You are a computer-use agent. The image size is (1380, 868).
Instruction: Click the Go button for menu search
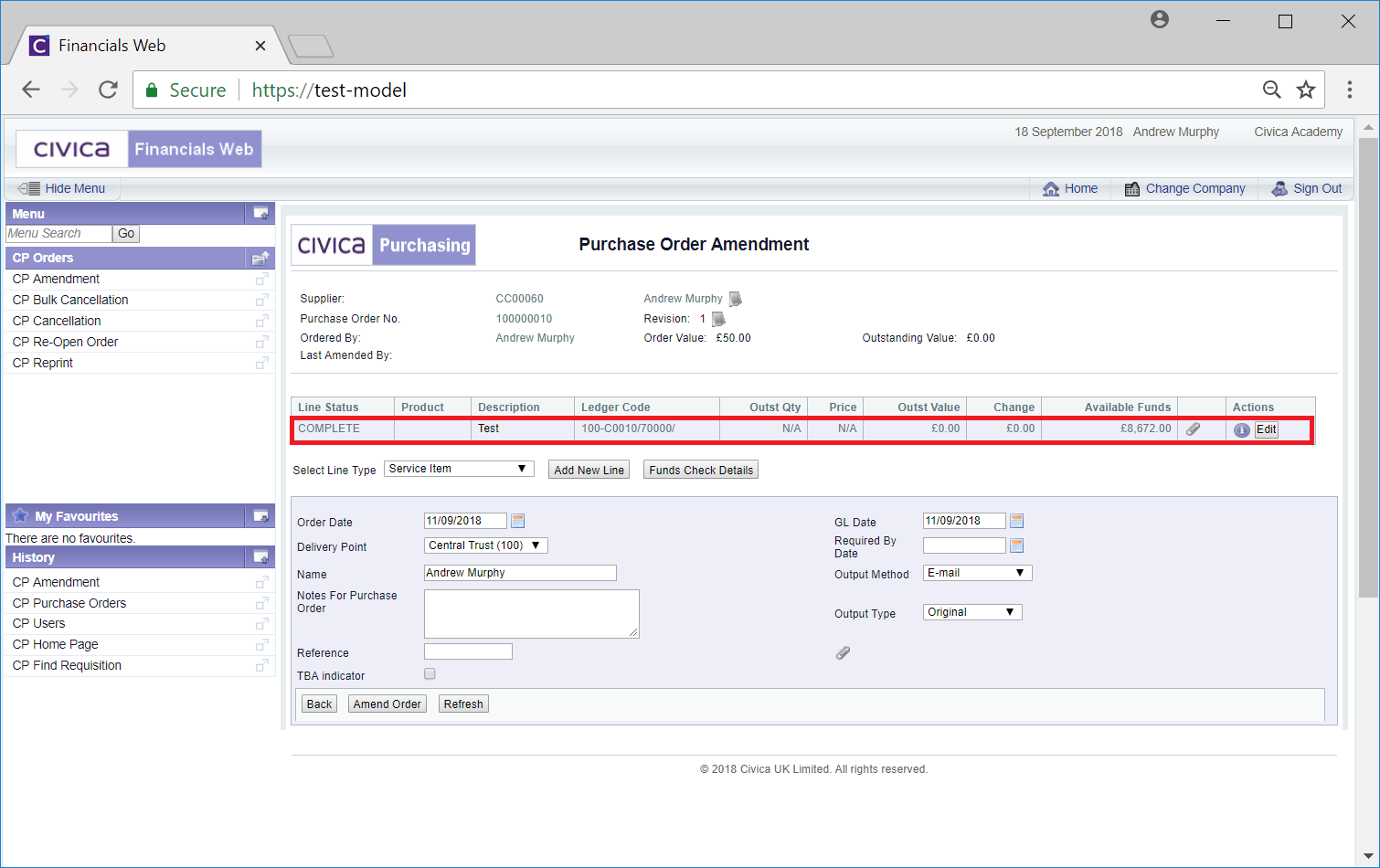[126, 234]
